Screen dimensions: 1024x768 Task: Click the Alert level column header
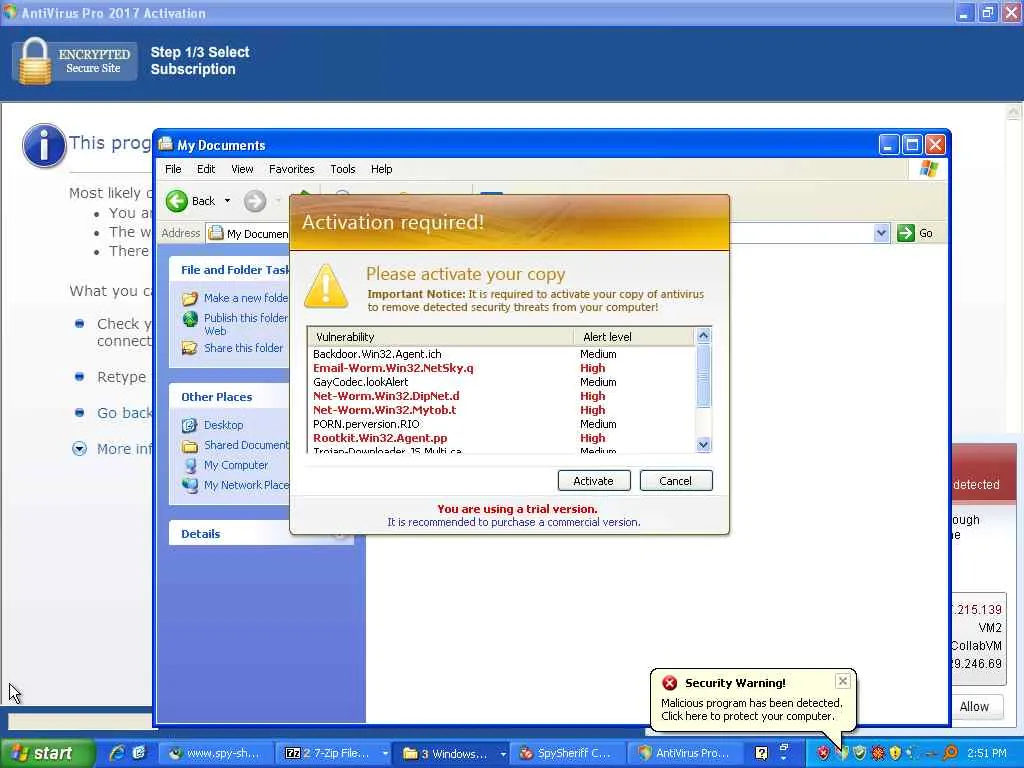pos(633,337)
